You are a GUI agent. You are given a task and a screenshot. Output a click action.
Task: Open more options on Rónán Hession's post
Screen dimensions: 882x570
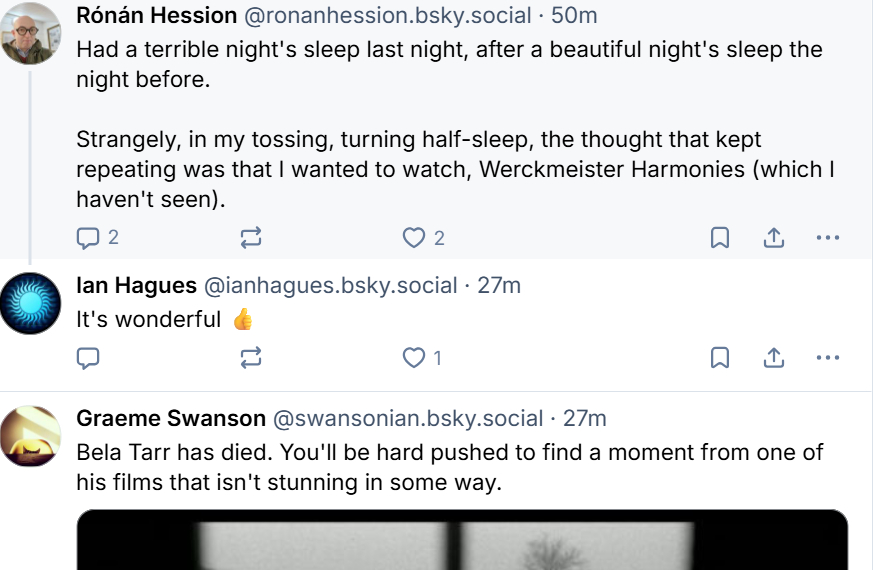click(x=827, y=238)
